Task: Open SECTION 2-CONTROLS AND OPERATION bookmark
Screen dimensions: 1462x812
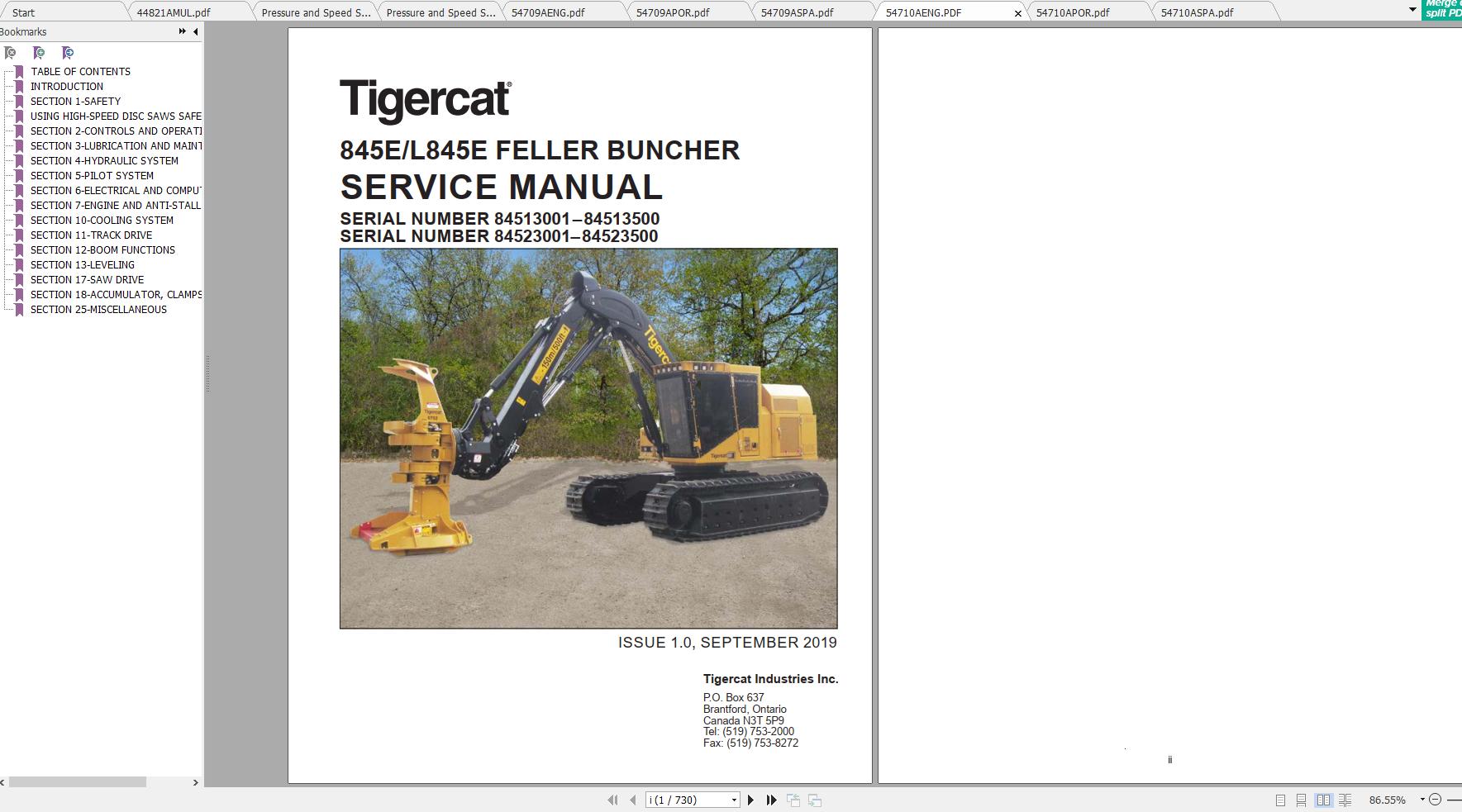Action: [116, 131]
